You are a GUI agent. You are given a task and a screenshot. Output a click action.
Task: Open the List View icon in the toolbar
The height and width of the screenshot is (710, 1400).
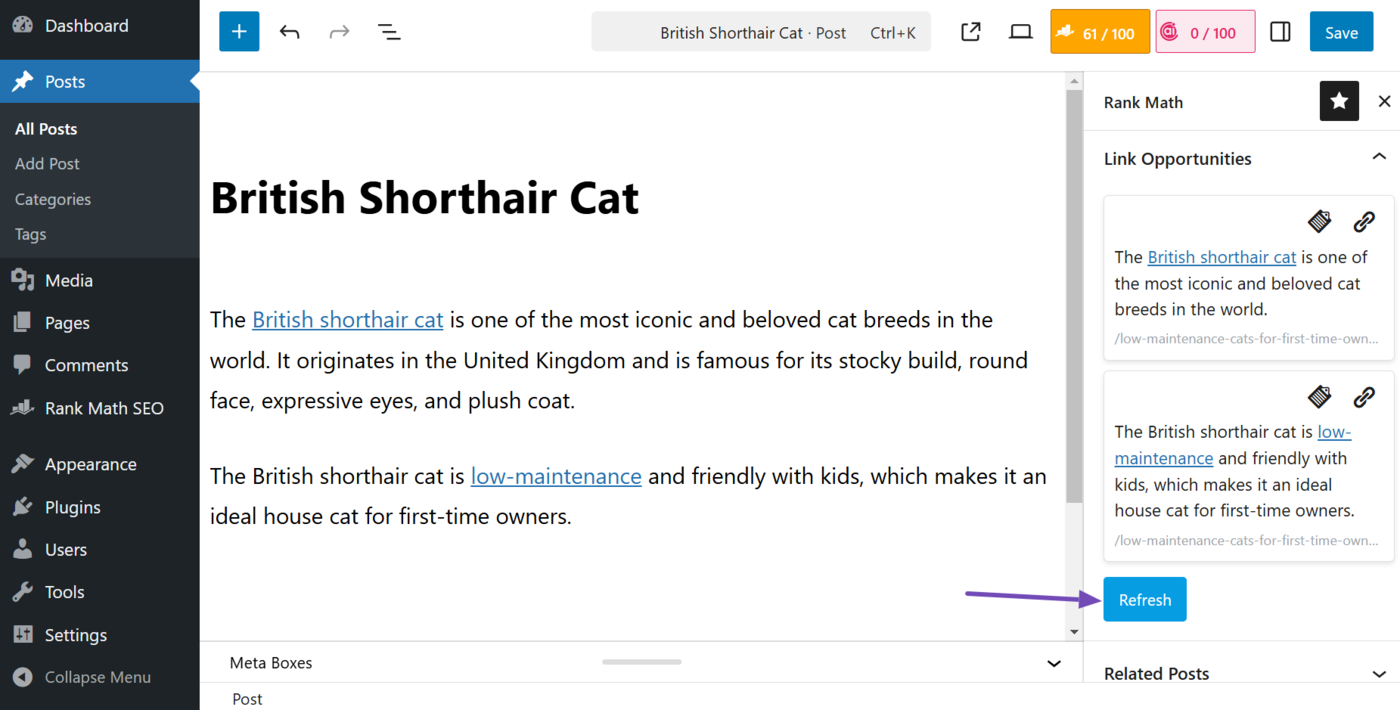coord(389,31)
